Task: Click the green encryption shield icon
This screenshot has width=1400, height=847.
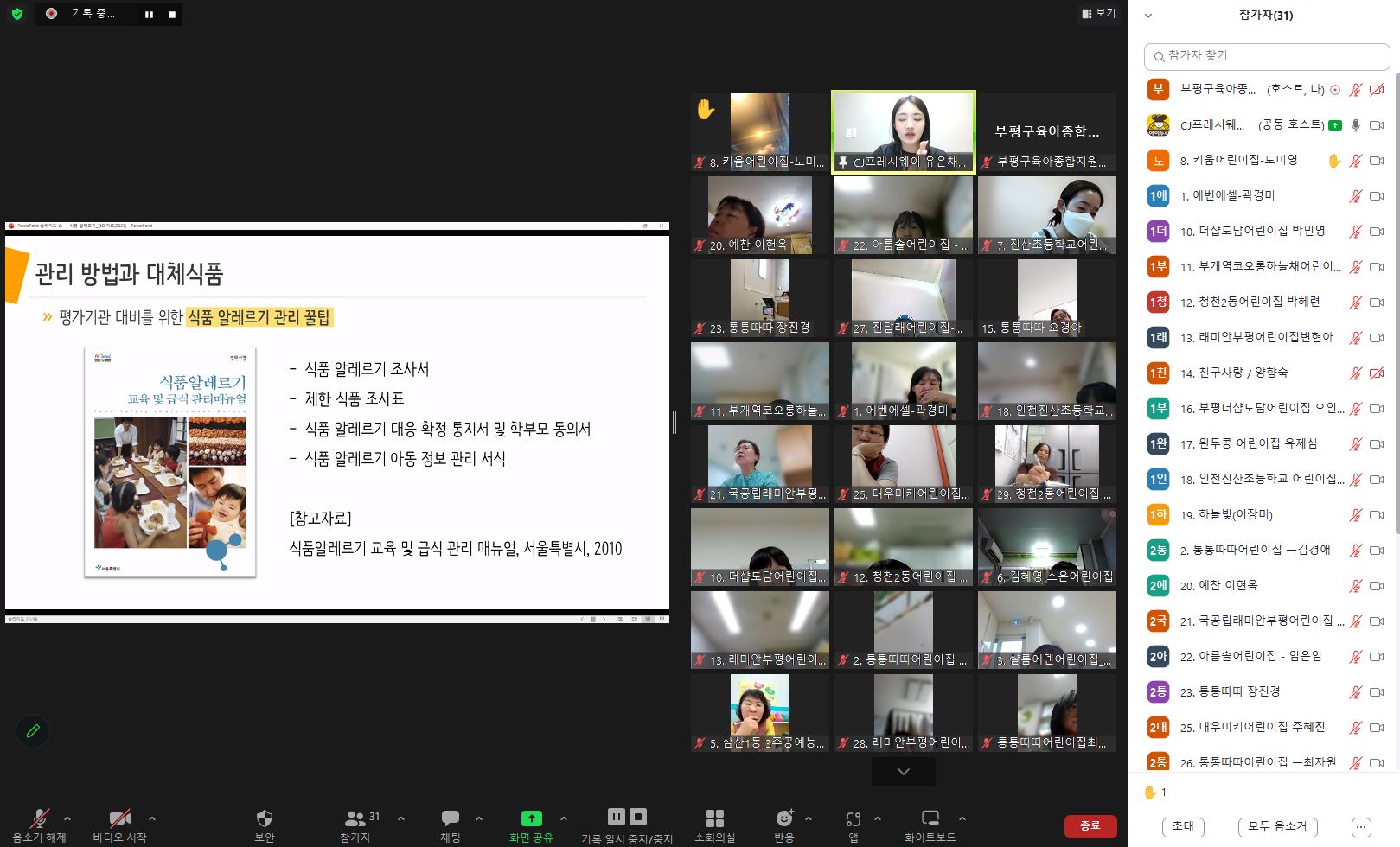Action: 17,14
